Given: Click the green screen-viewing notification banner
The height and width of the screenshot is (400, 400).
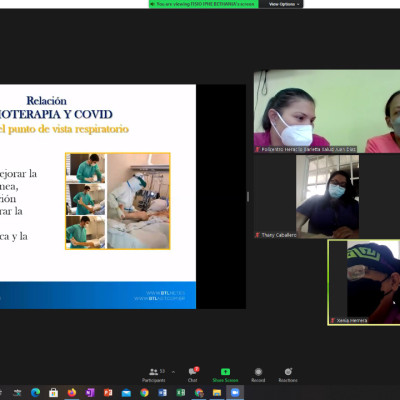Looking at the screenshot, I should point(204,4).
